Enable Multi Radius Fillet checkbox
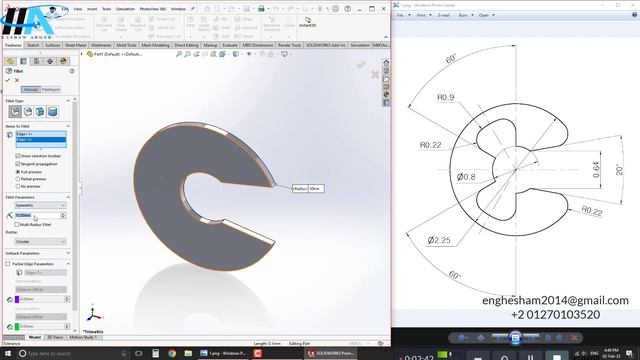Image resolution: width=640 pixels, height=360 pixels. tap(17, 224)
